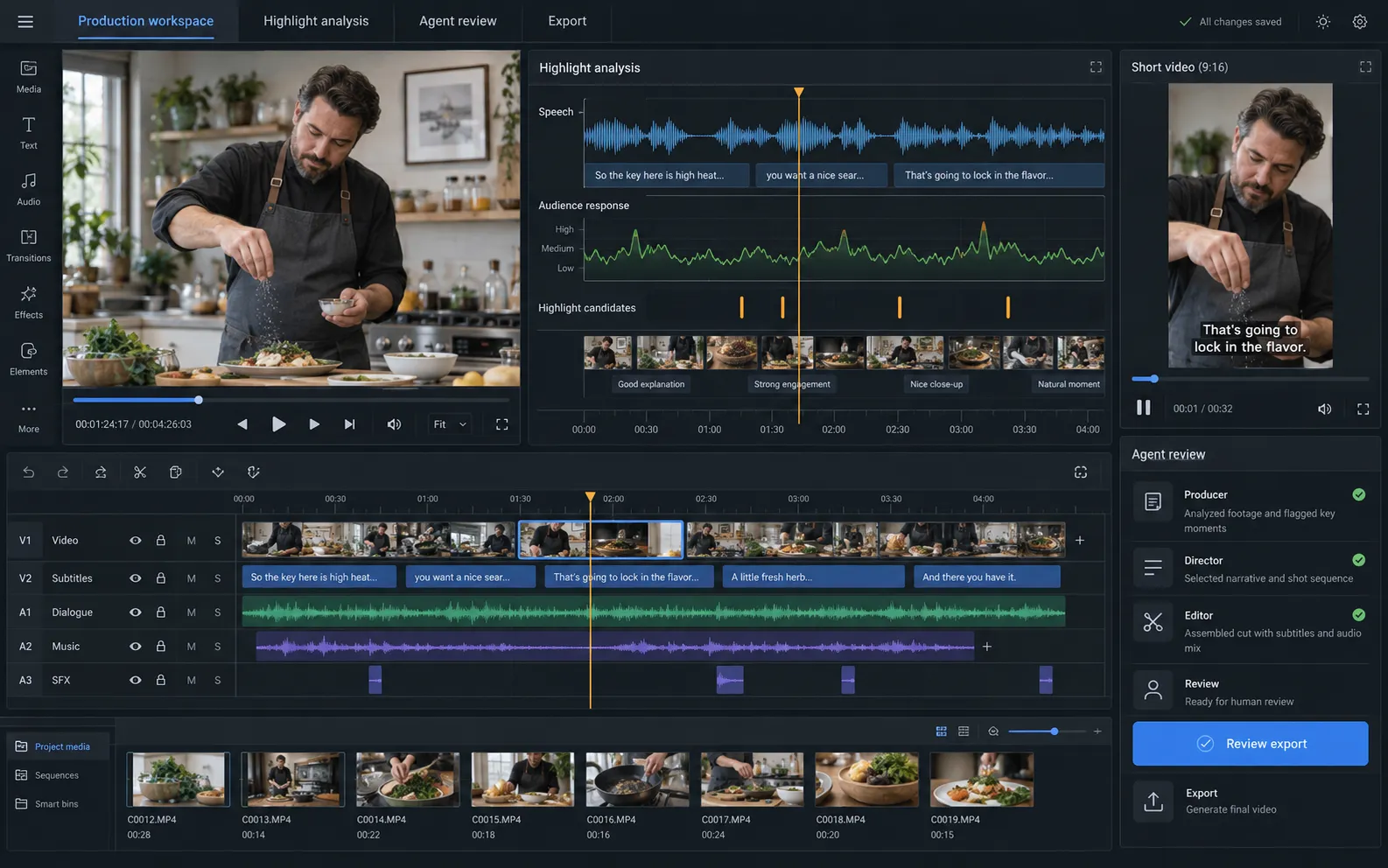Image resolution: width=1388 pixels, height=868 pixels.
Task: Open the Agent review tab
Action: coord(458,21)
